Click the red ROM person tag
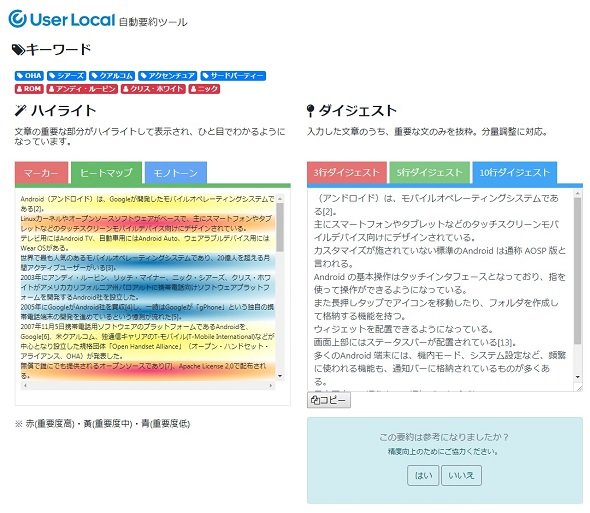The width and height of the screenshot is (590, 513). [29, 89]
